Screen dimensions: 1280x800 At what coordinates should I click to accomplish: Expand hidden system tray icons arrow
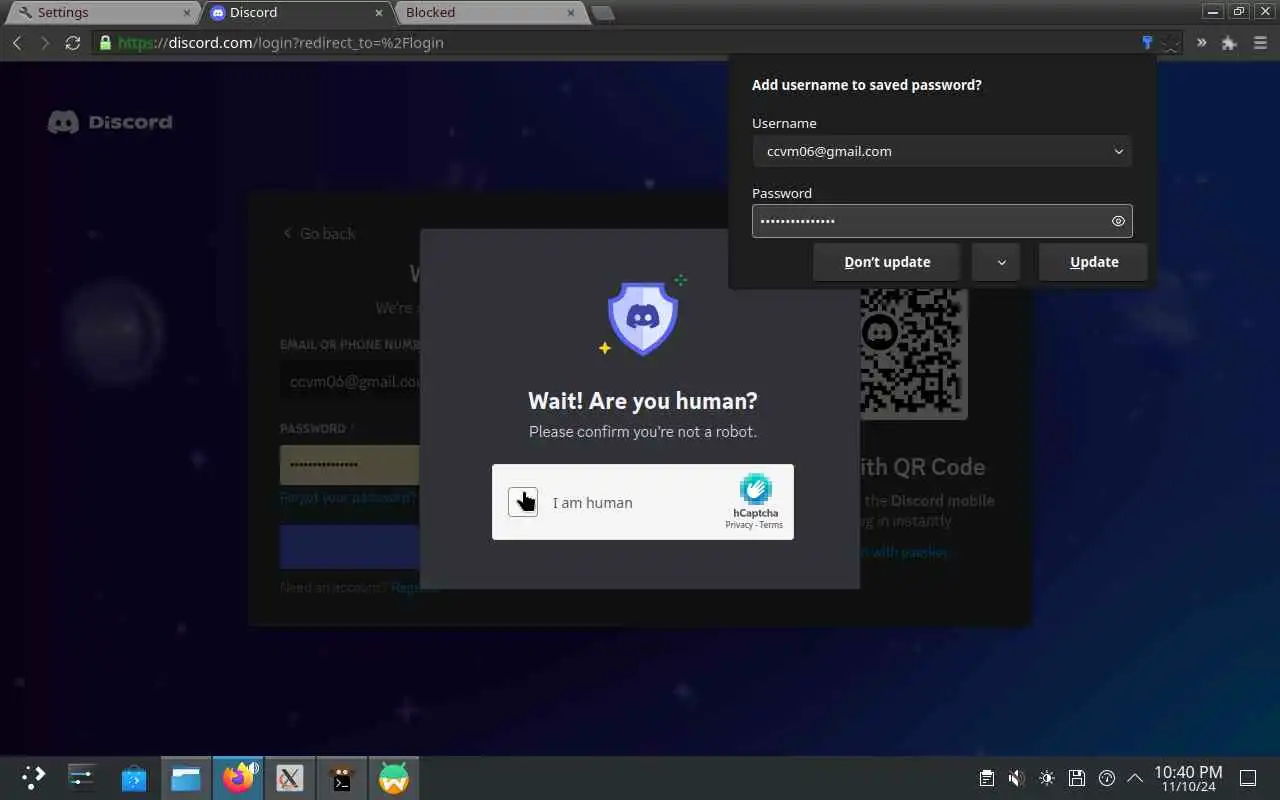click(1135, 778)
